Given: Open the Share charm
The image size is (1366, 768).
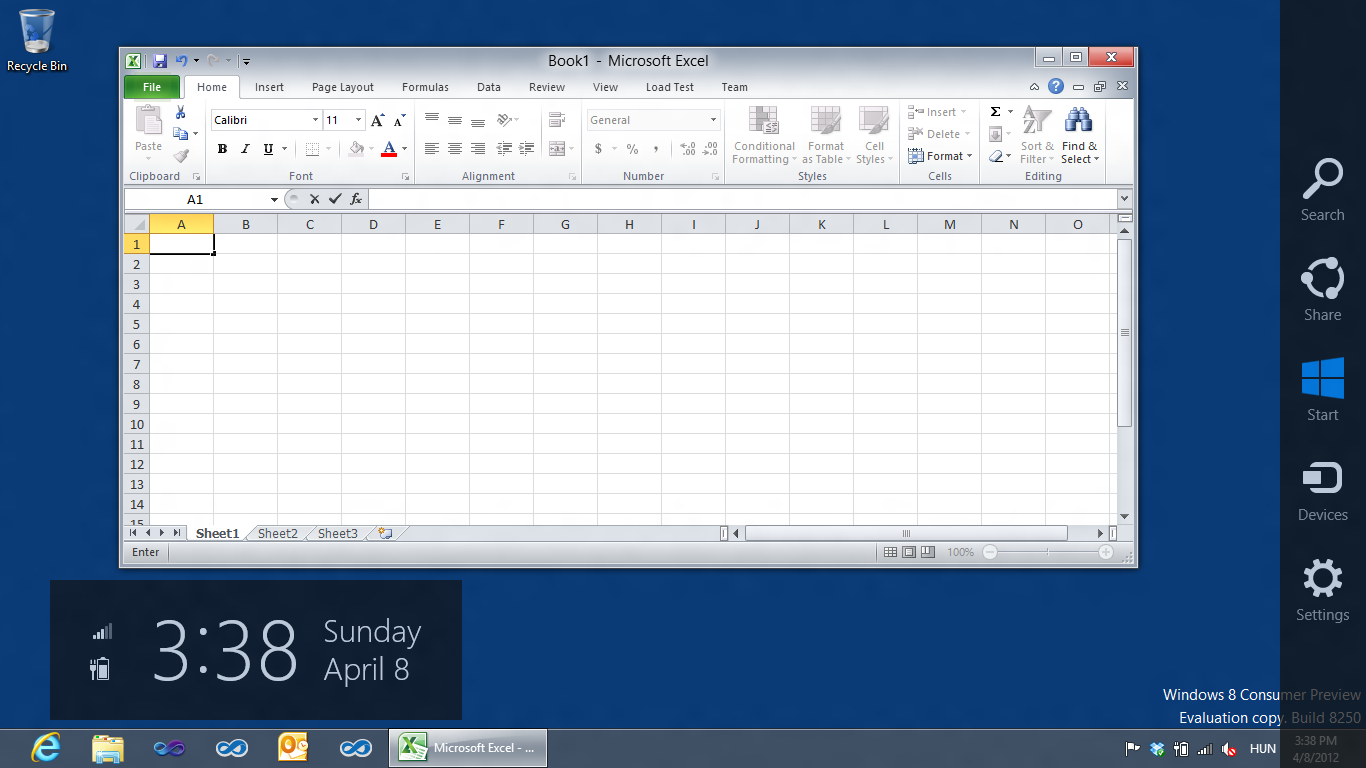Looking at the screenshot, I should [1322, 290].
